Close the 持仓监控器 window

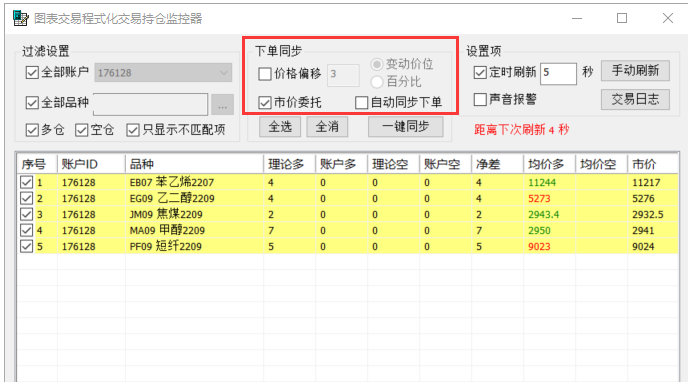[667, 18]
